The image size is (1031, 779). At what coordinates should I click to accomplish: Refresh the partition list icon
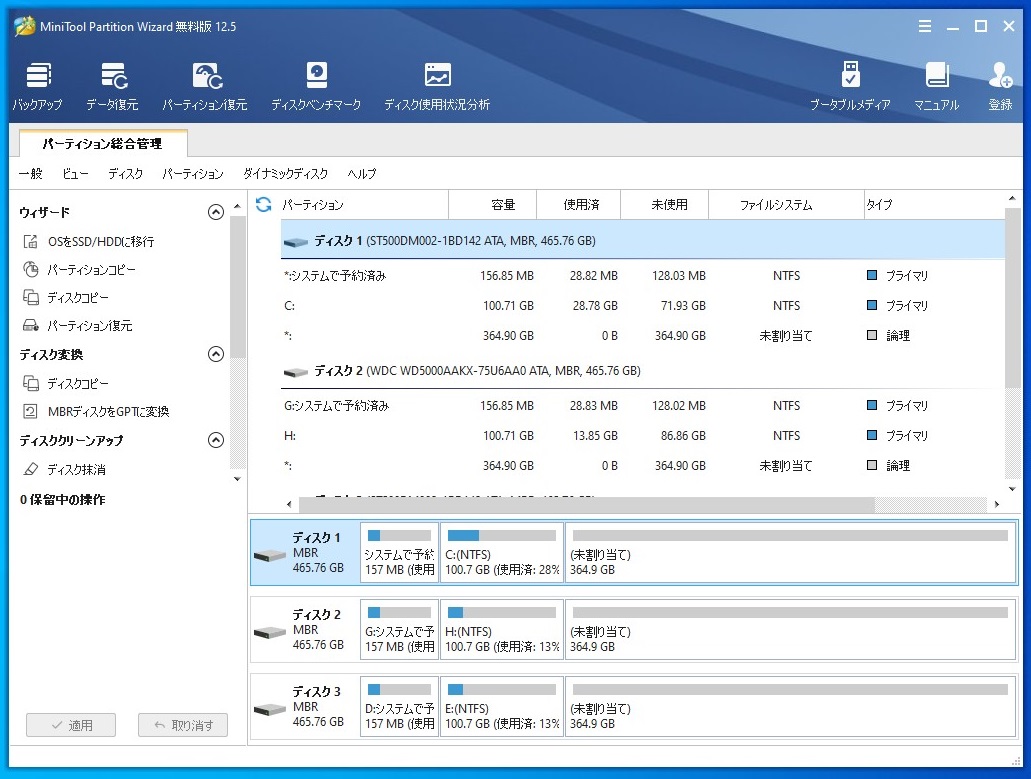(264, 204)
